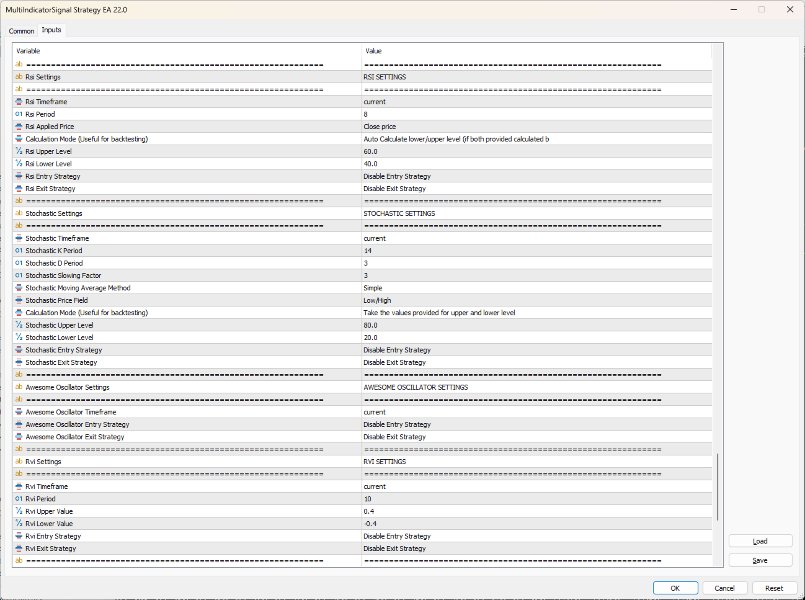
Task: Close the MultiIndicatorSignal Strategy EA dialog
Action: [790, 9]
